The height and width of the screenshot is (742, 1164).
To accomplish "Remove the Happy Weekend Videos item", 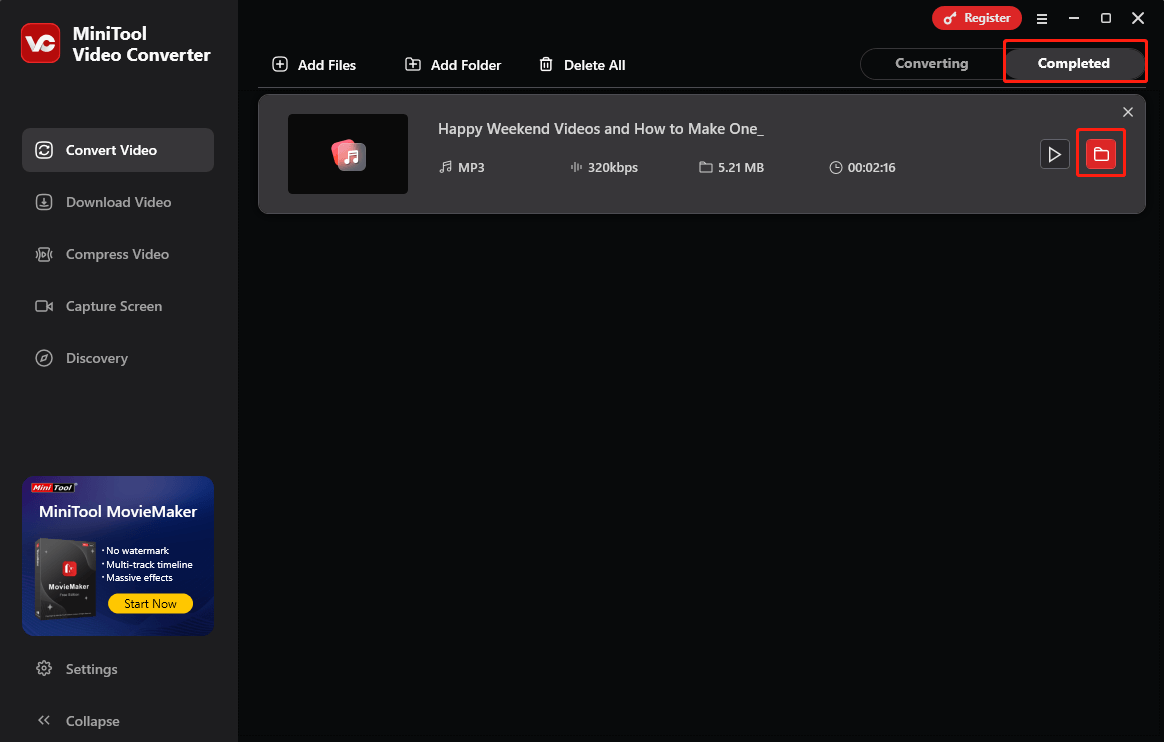I will 1128,112.
